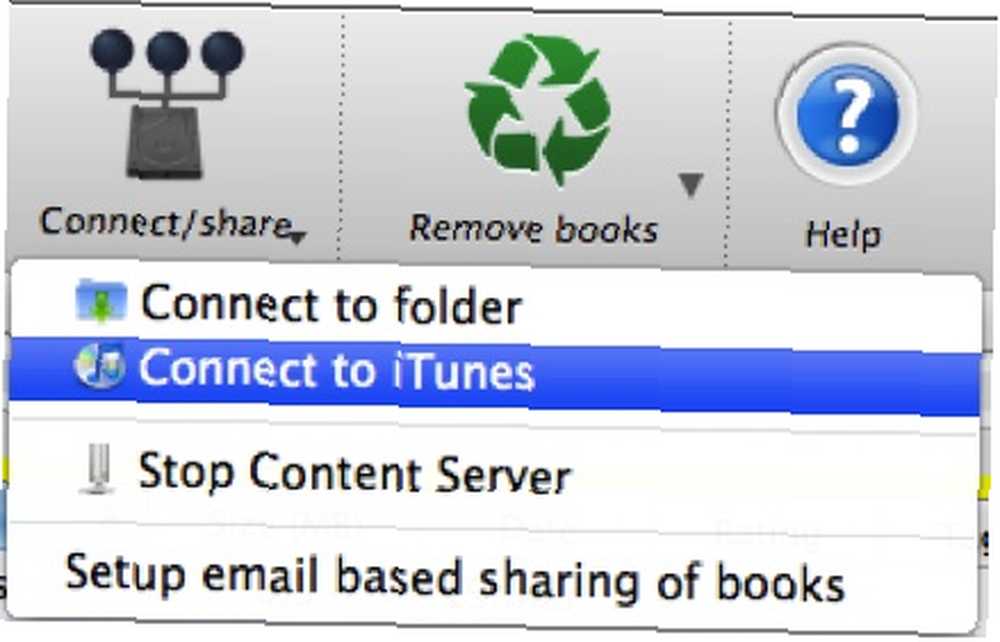Click the iTunes disc icon in the menu

point(99,366)
